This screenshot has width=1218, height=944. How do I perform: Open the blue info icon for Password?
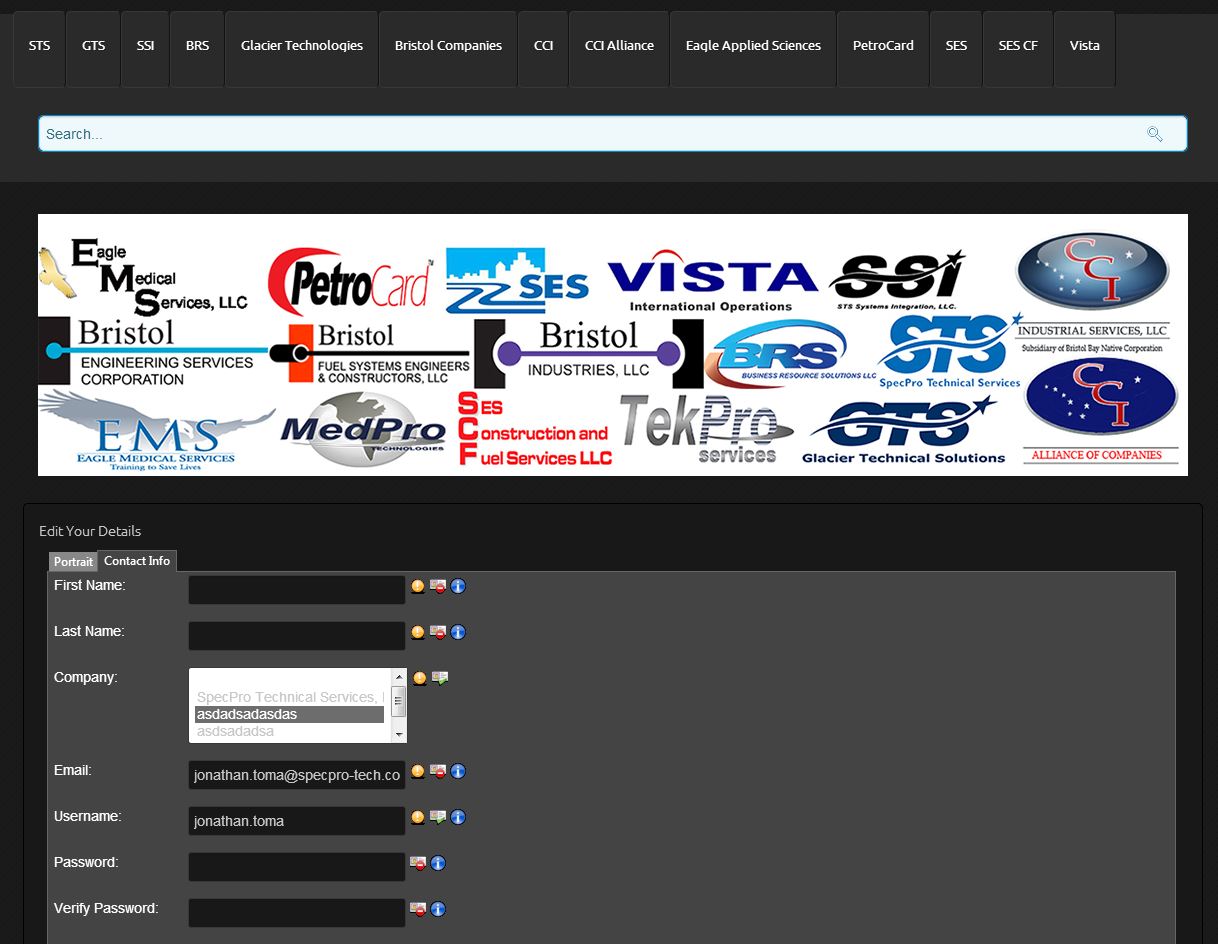pyautogui.click(x=438, y=863)
